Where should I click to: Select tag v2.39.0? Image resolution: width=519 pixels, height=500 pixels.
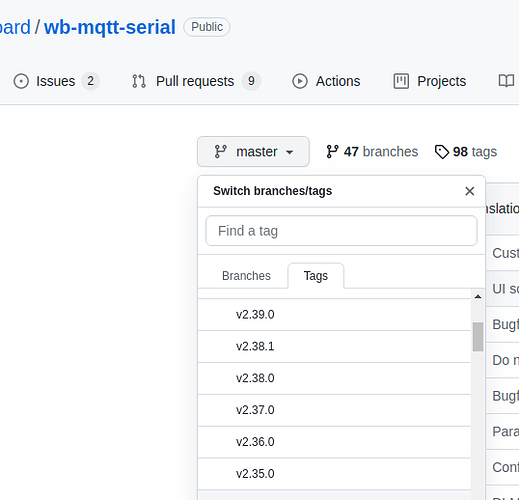tap(334, 315)
